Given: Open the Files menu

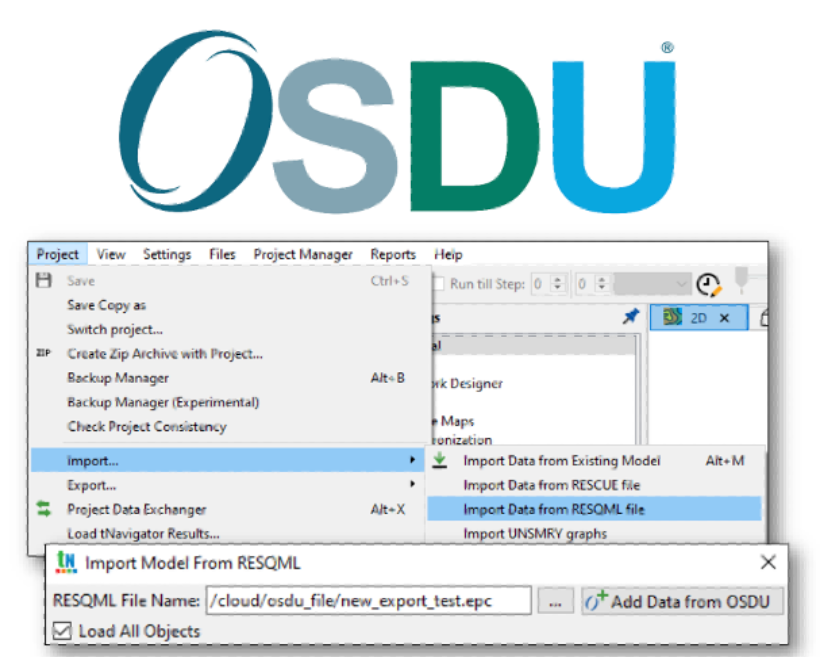Looking at the screenshot, I should [x=222, y=255].
